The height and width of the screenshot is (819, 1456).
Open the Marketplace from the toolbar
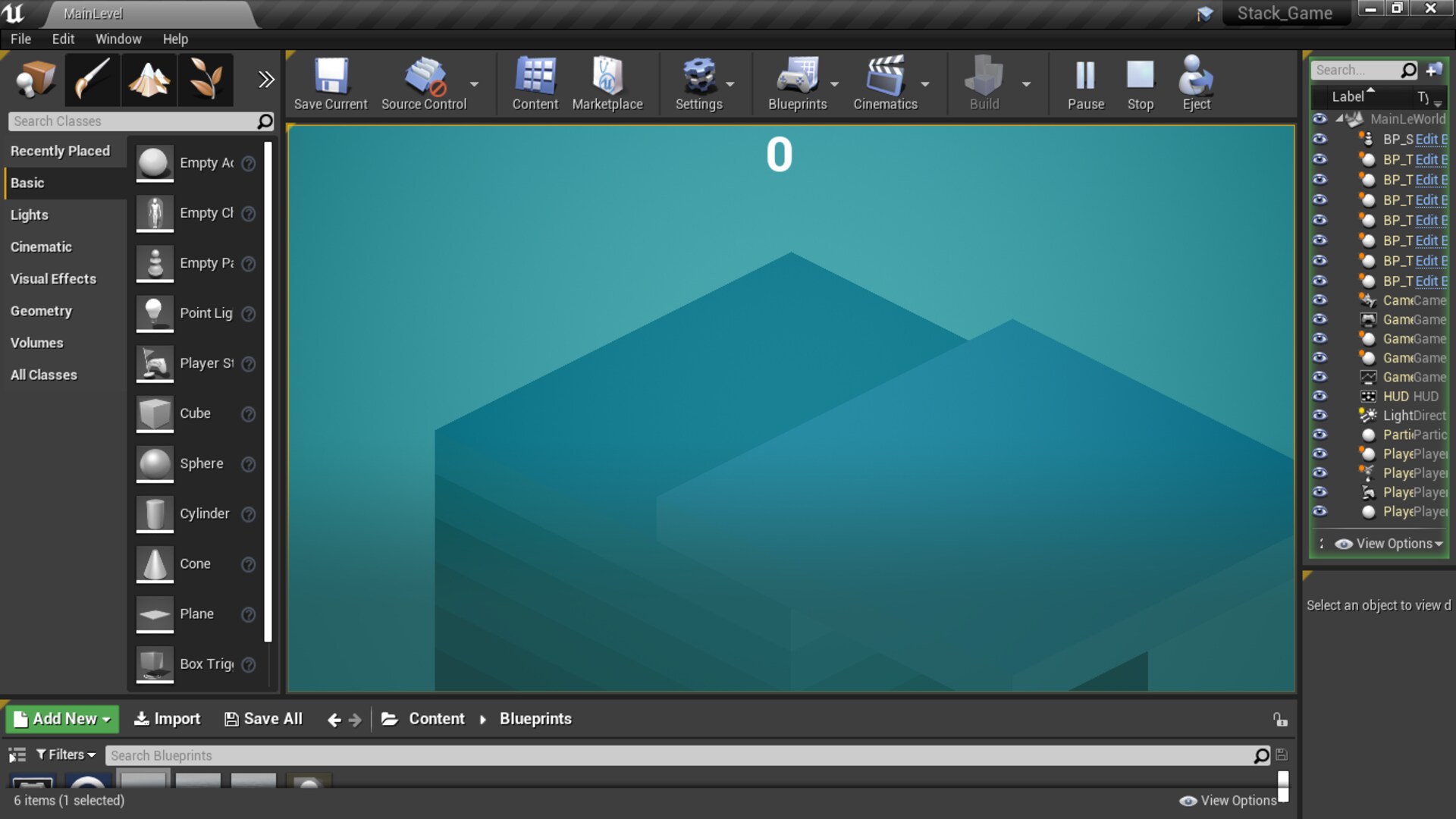click(607, 83)
